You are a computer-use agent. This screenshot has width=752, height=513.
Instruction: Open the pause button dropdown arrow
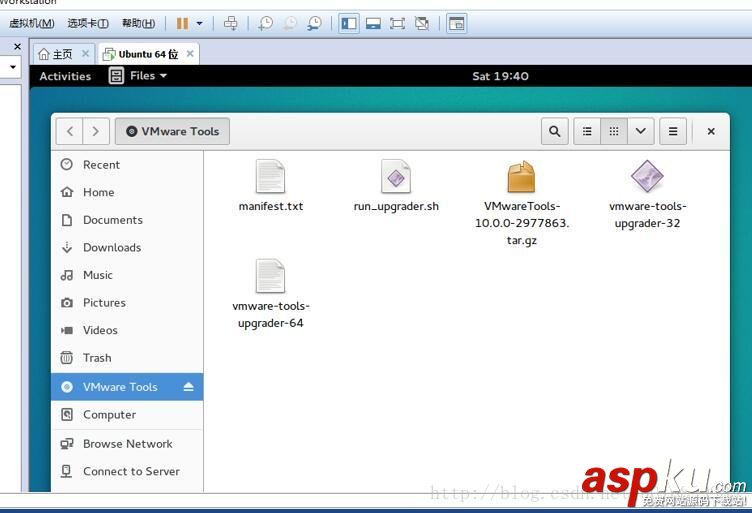coord(200,23)
